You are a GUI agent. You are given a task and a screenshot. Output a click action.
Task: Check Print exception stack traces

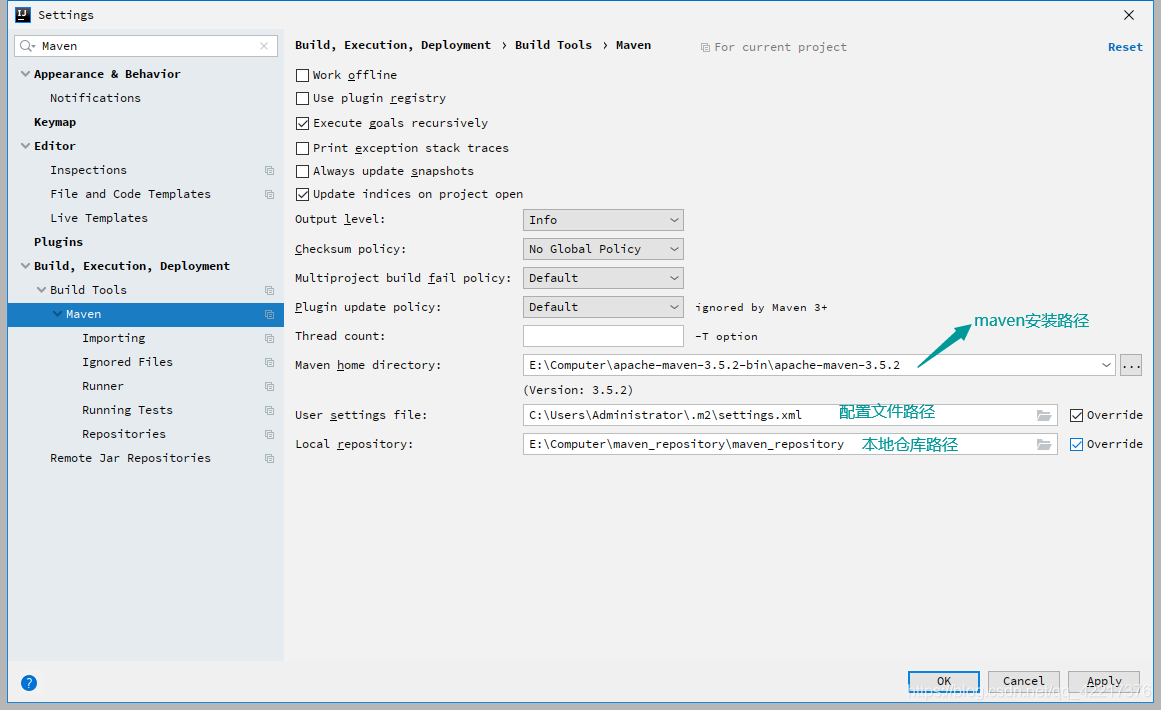click(302, 148)
